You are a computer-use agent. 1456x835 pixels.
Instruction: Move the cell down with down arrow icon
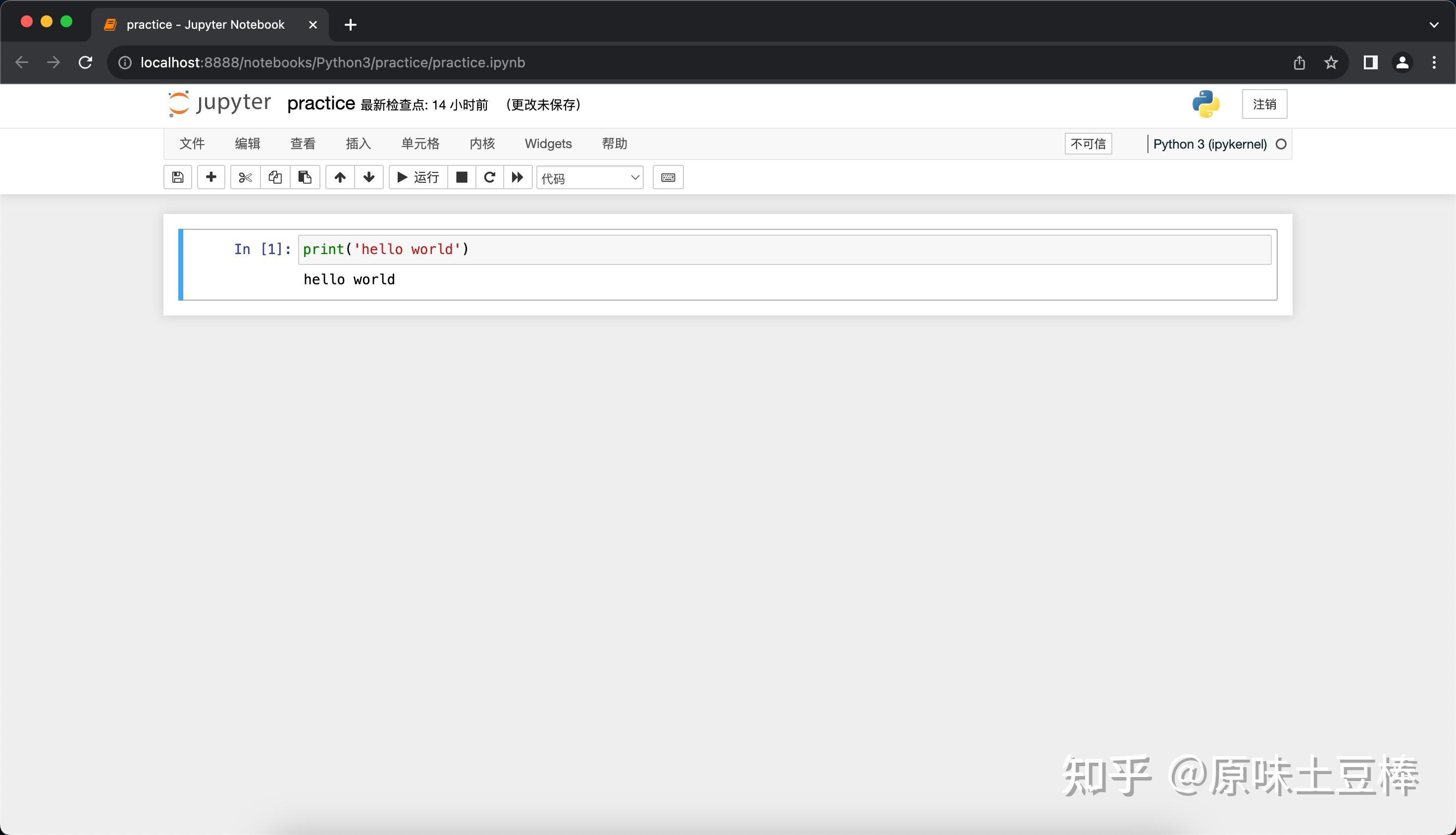[369, 177]
